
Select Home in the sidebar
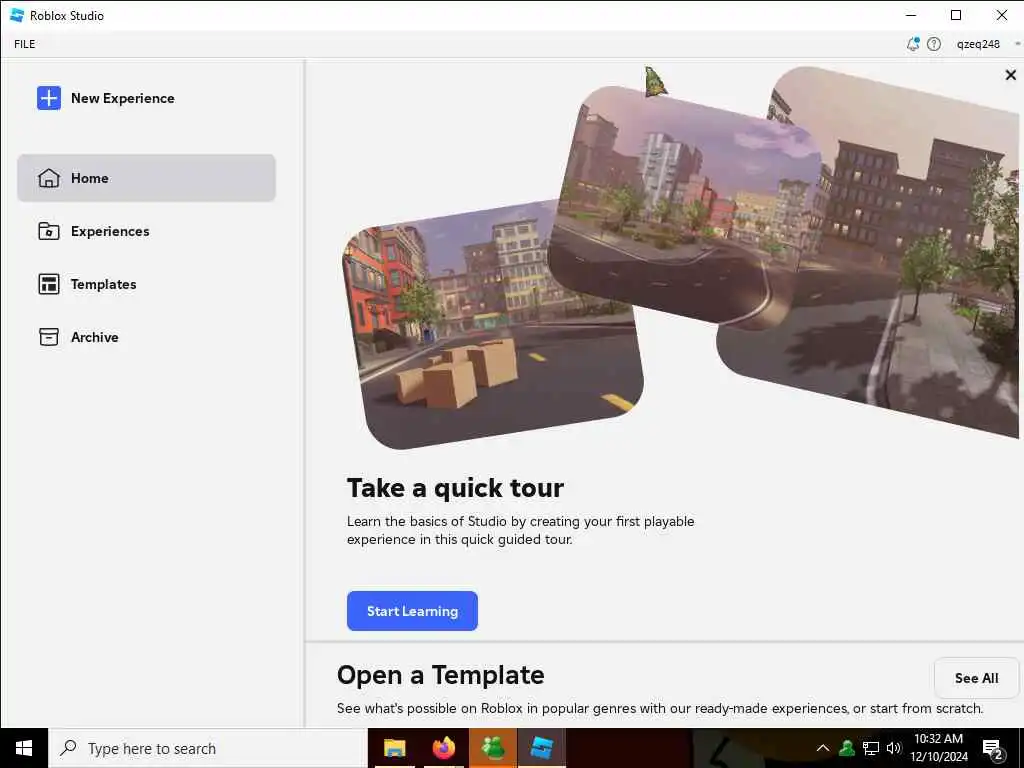[x=146, y=178]
